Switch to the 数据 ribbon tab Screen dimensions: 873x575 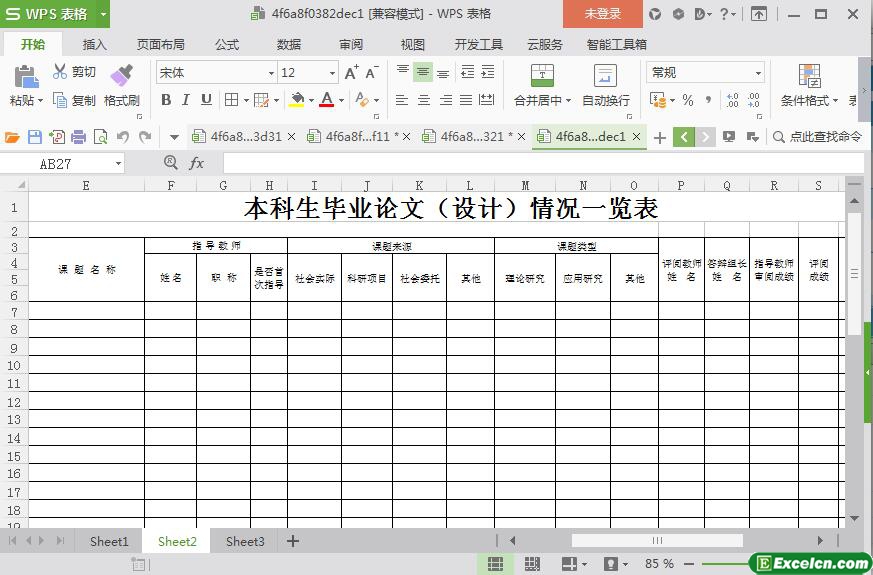coord(288,45)
